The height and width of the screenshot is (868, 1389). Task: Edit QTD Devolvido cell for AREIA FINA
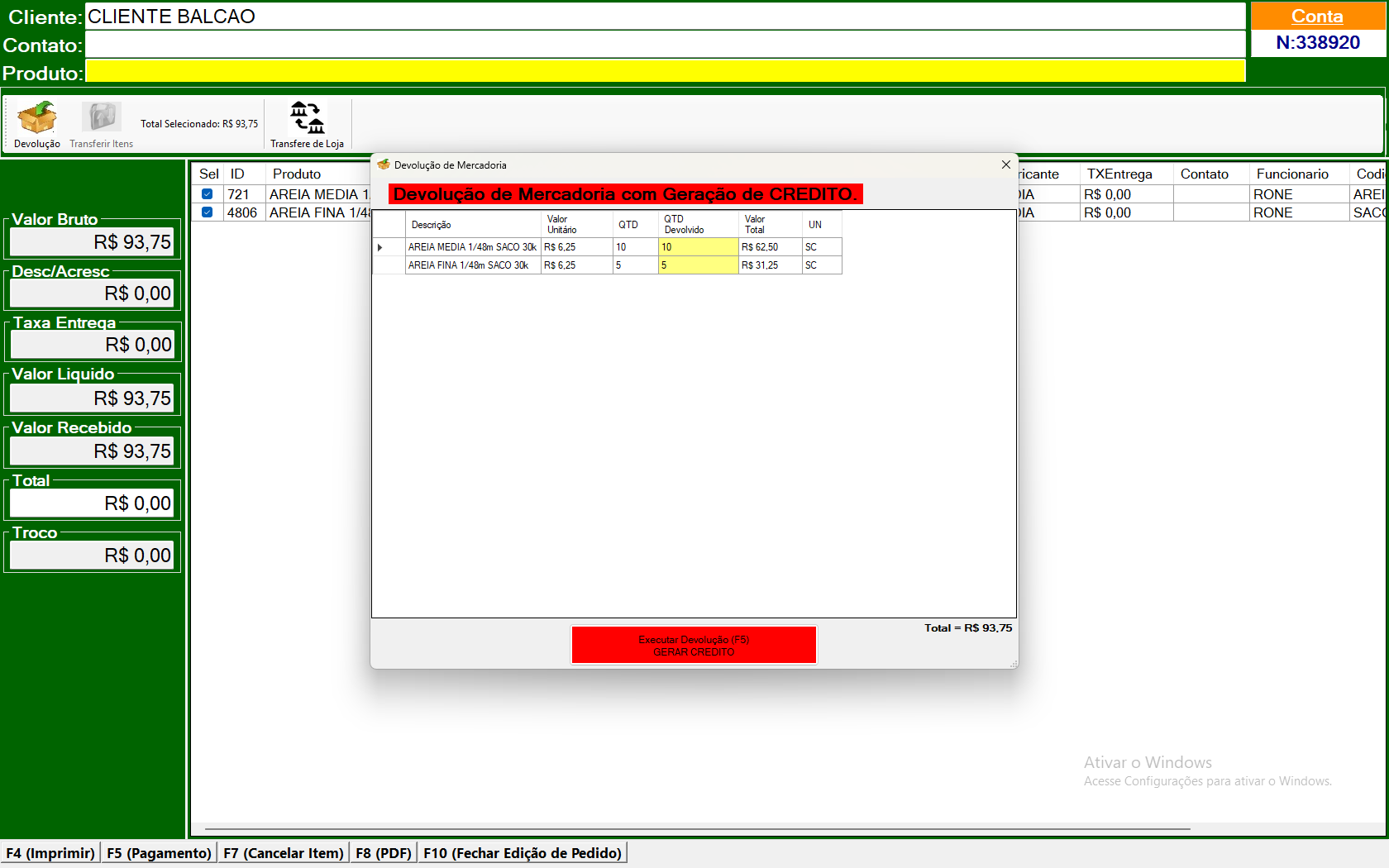[x=698, y=265]
